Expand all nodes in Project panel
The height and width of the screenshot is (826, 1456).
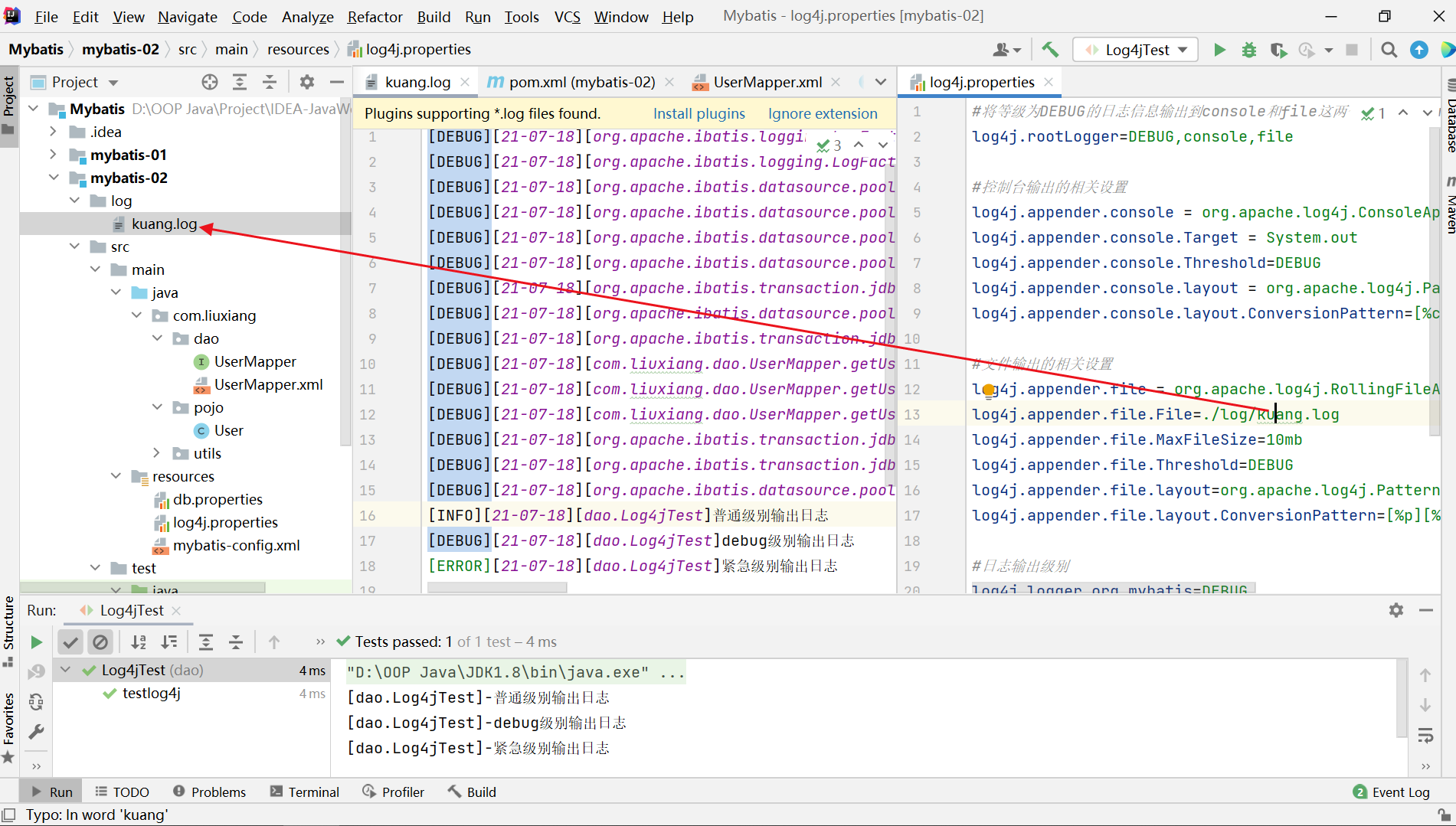point(240,82)
